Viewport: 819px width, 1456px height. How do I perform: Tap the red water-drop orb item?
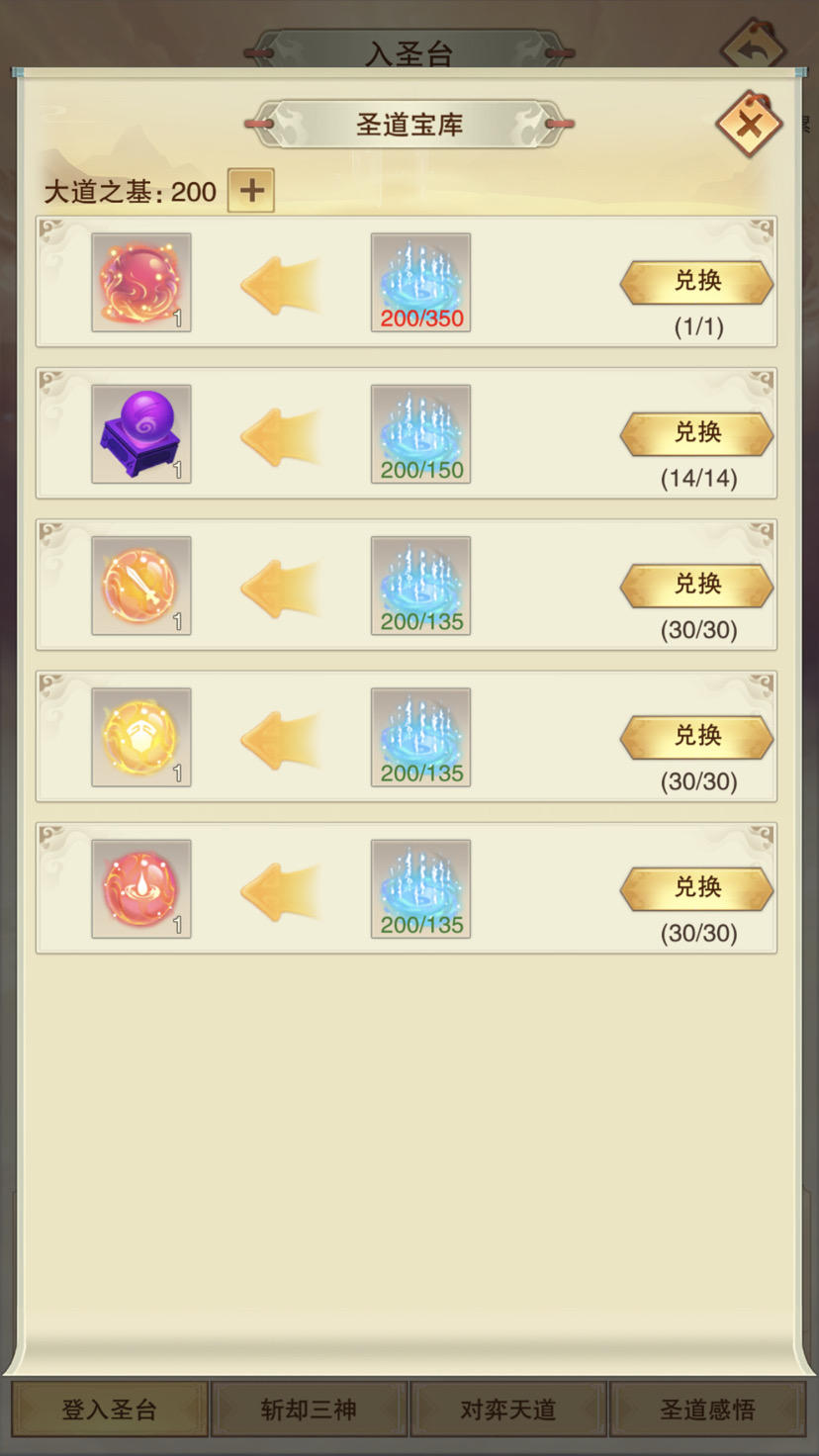(x=141, y=888)
